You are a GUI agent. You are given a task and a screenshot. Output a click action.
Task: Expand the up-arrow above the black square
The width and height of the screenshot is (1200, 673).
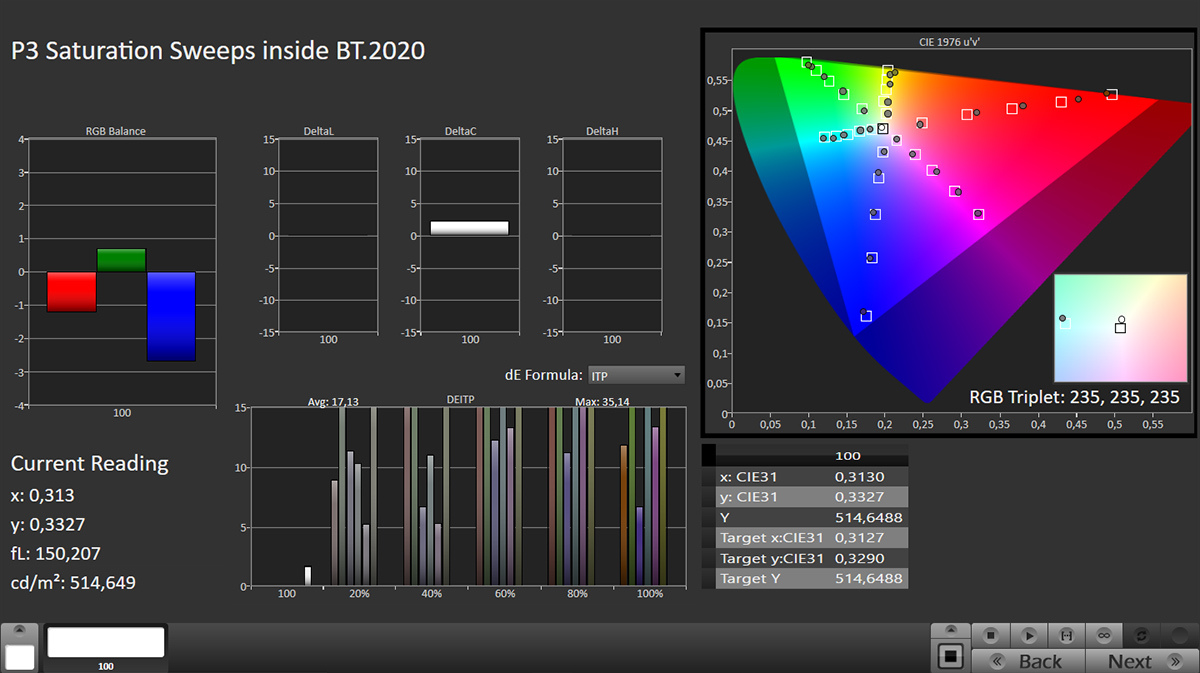[x=951, y=631]
